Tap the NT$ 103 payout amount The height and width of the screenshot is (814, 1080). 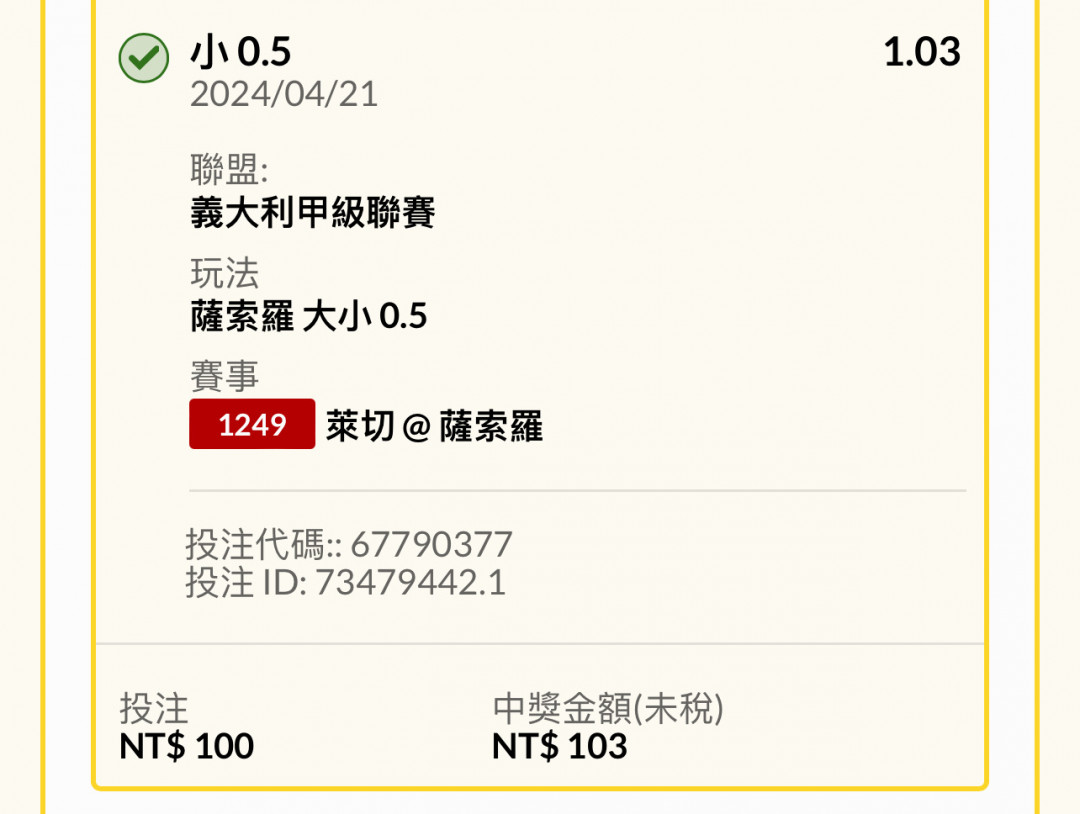tap(559, 746)
